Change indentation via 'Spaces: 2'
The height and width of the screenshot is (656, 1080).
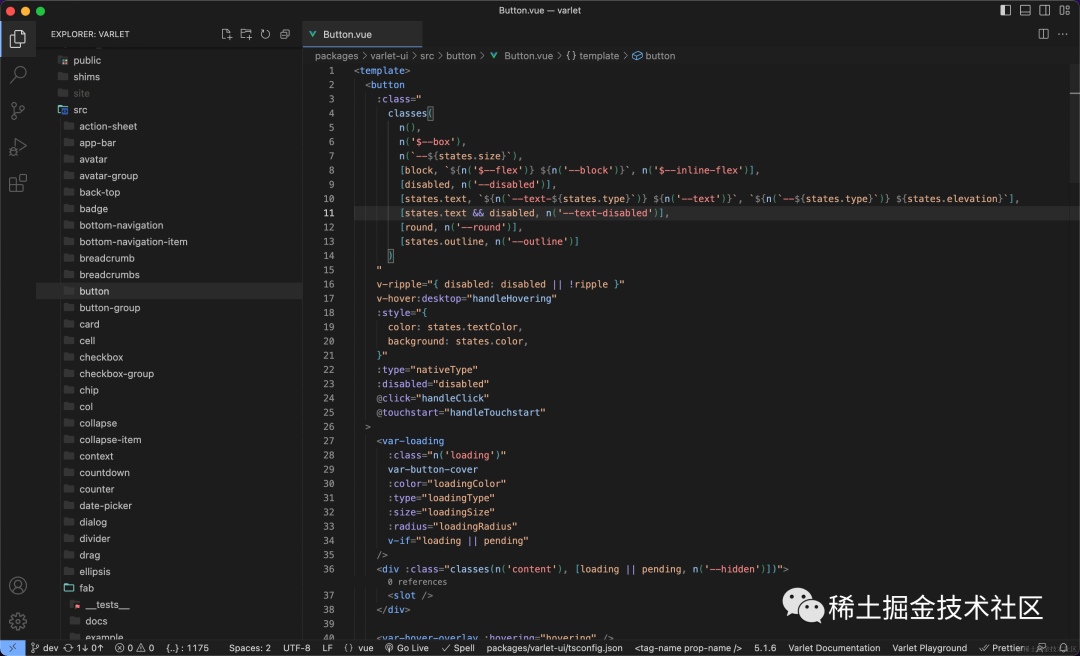pyautogui.click(x=249, y=648)
